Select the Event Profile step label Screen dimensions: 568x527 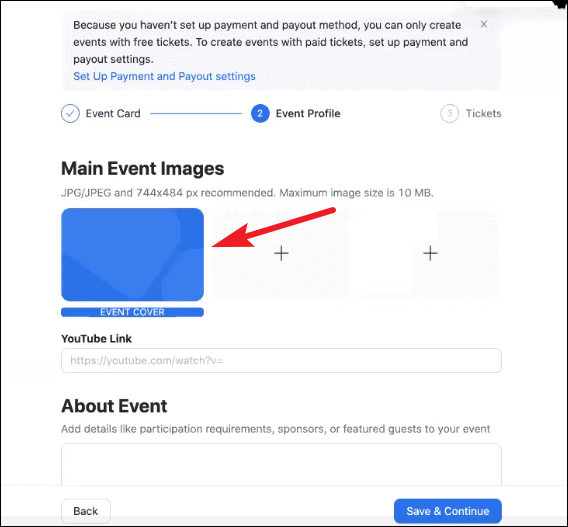(x=308, y=113)
